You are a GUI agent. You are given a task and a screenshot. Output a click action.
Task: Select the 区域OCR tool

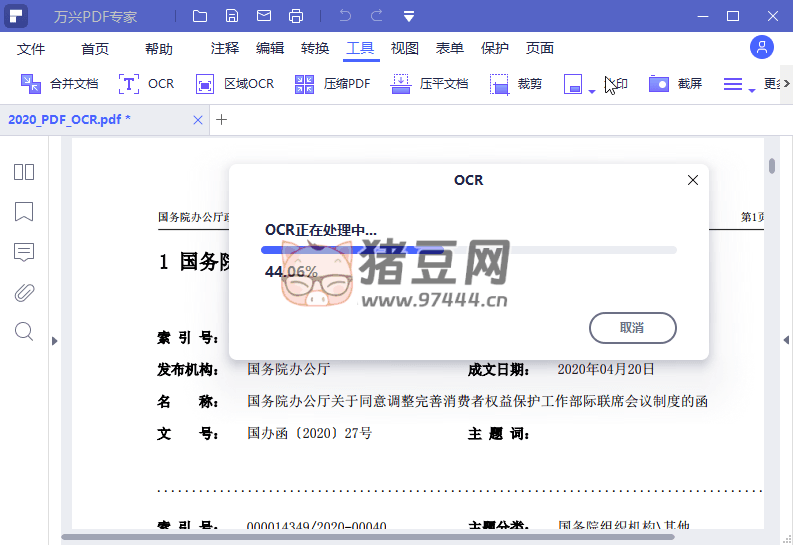pos(235,84)
